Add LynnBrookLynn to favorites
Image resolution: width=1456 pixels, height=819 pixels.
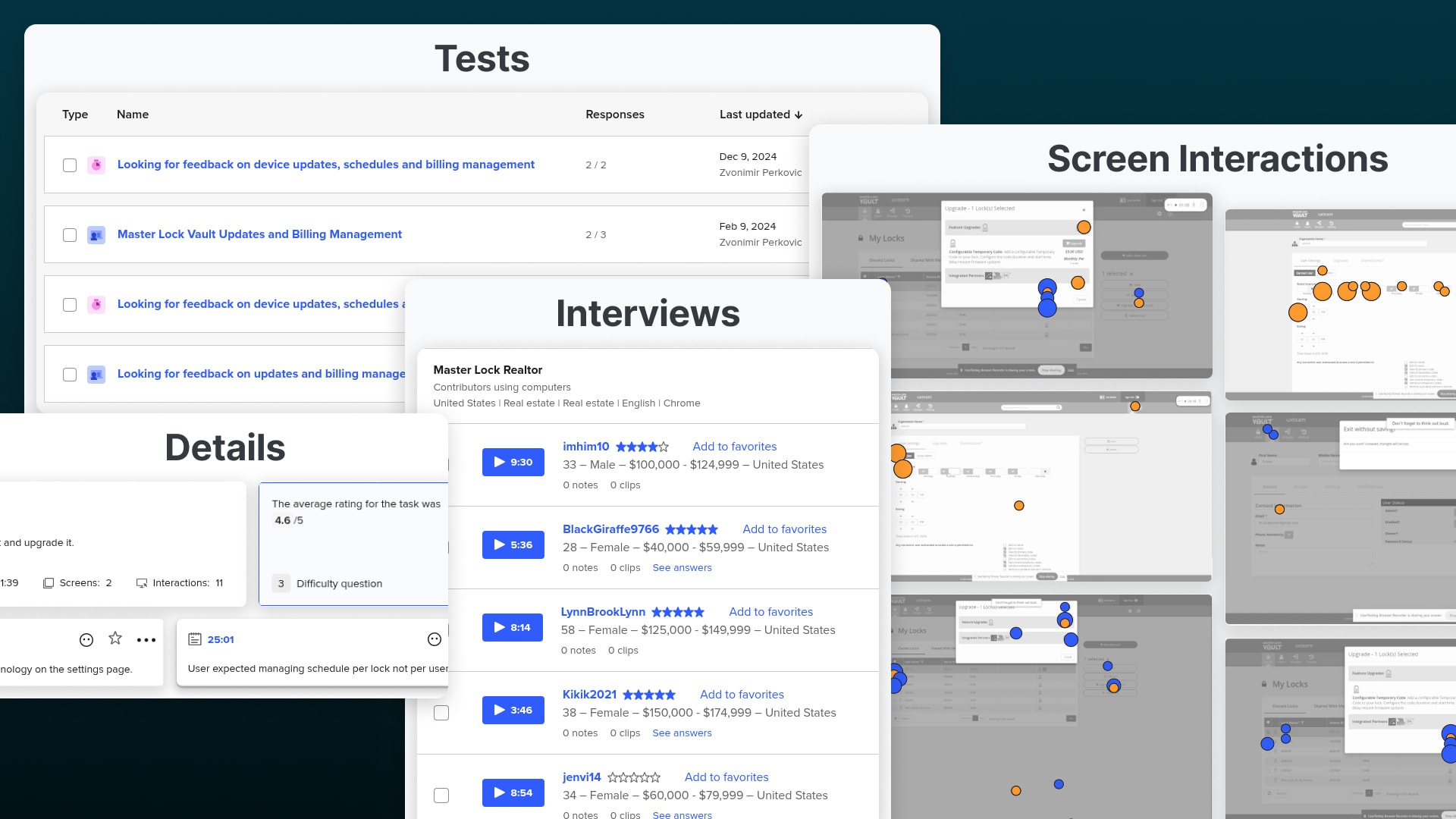(x=771, y=612)
